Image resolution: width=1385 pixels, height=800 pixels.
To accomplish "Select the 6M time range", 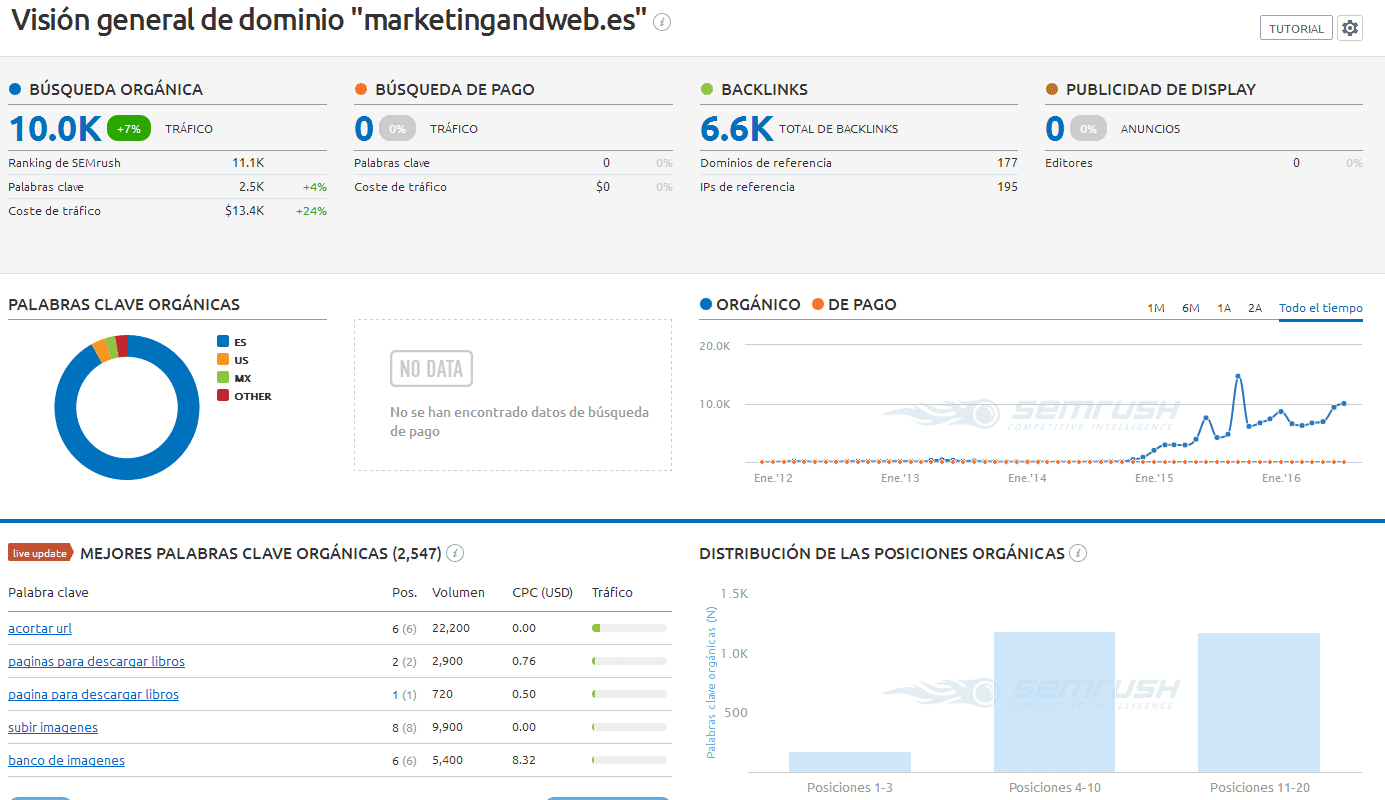I will tap(1190, 308).
